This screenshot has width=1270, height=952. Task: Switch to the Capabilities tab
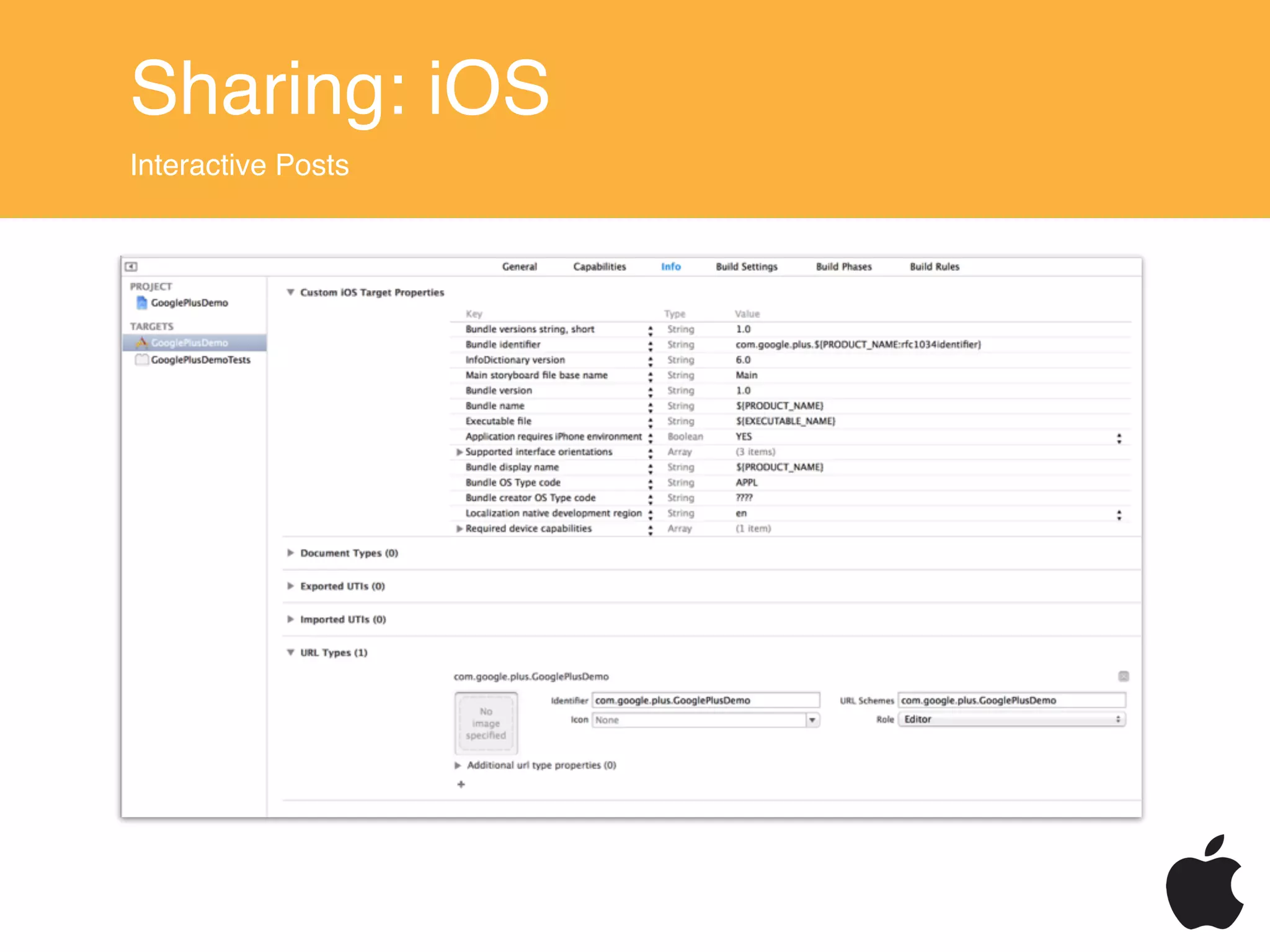pyautogui.click(x=600, y=267)
